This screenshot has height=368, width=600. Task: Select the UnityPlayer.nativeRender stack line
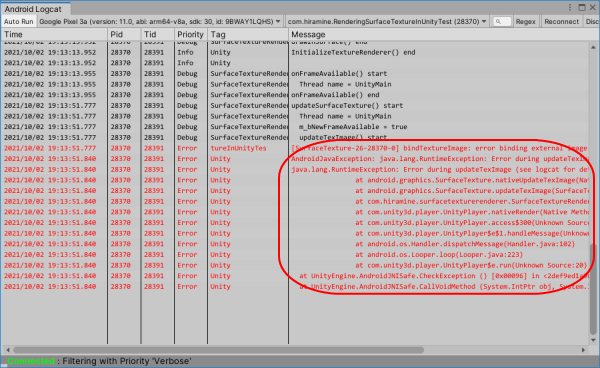pyautogui.click(x=472, y=212)
